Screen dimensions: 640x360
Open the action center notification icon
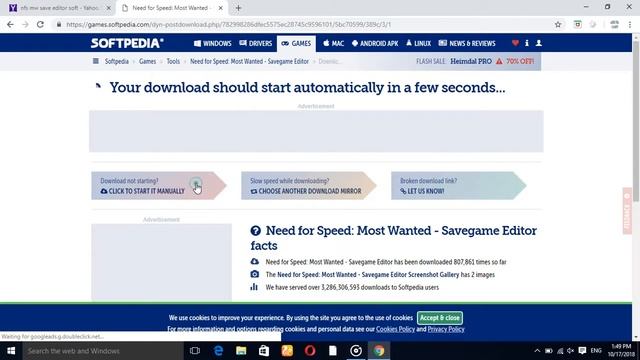click(x=582, y=351)
